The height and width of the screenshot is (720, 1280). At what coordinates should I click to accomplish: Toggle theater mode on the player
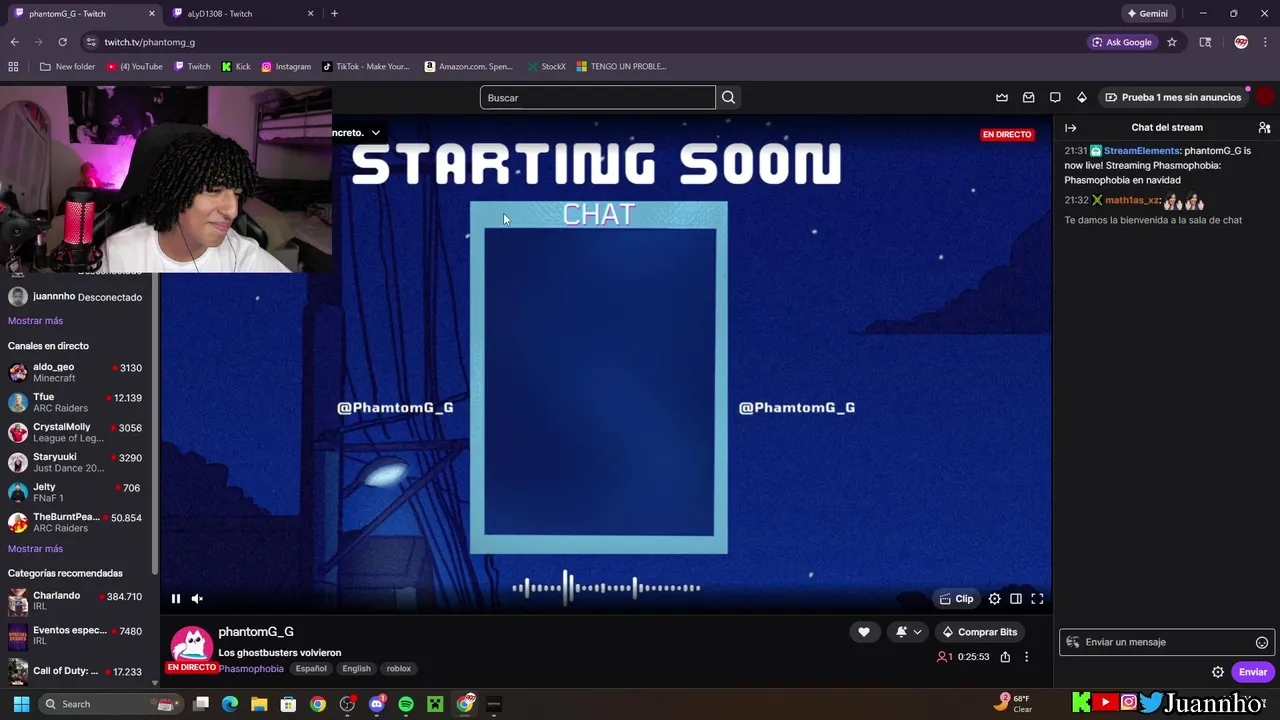1016,599
